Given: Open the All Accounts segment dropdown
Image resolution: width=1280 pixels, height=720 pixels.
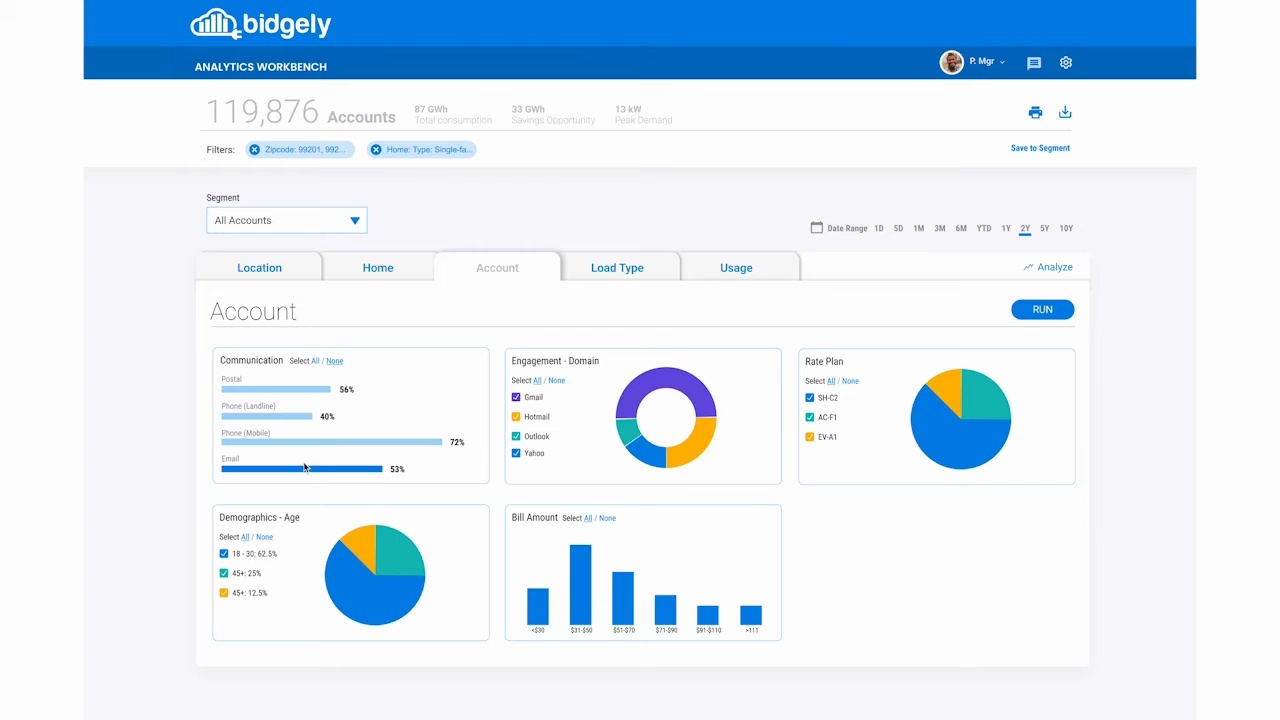Looking at the screenshot, I should [286, 220].
